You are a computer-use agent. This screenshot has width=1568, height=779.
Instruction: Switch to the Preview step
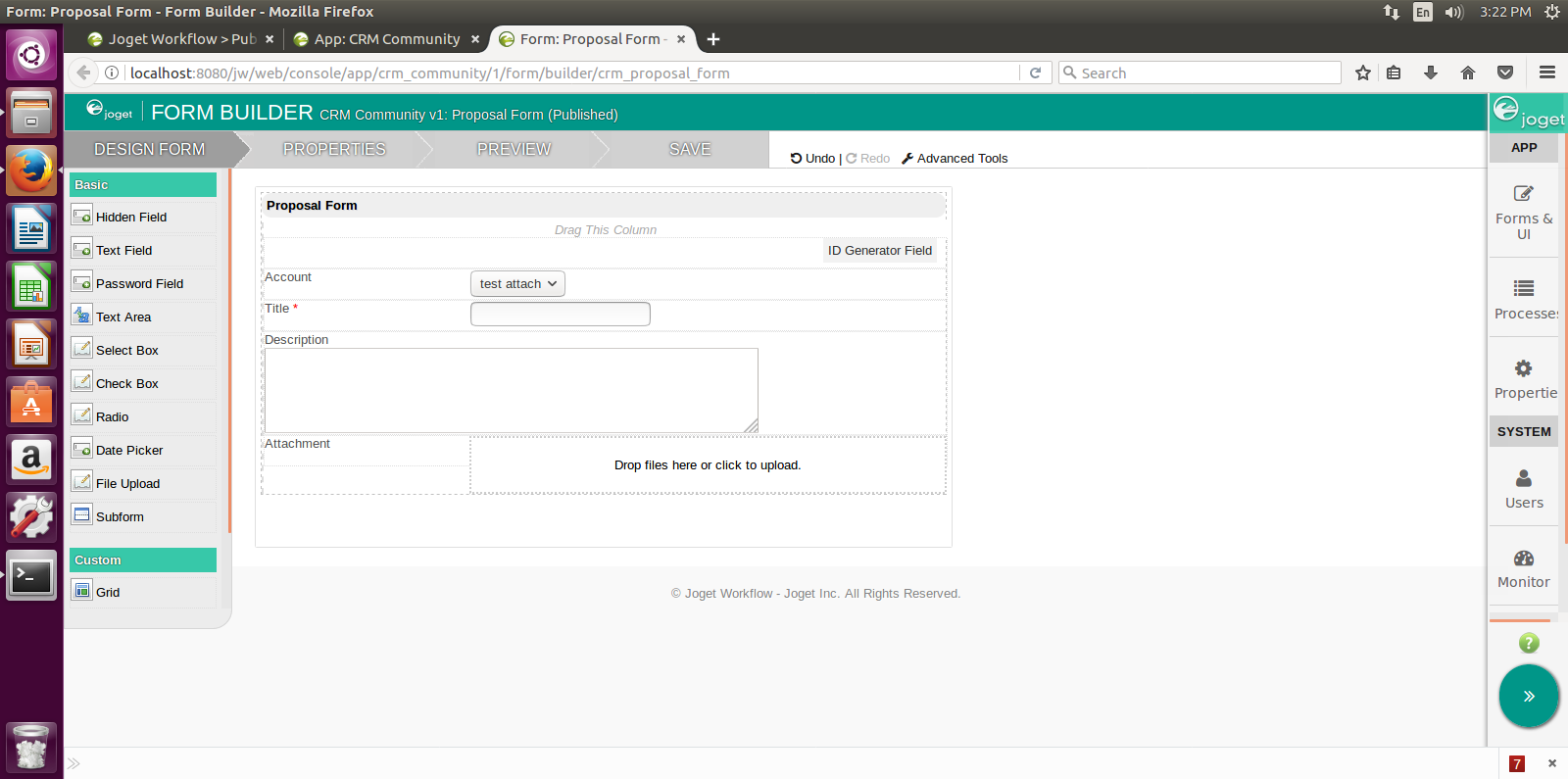[x=514, y=149]
